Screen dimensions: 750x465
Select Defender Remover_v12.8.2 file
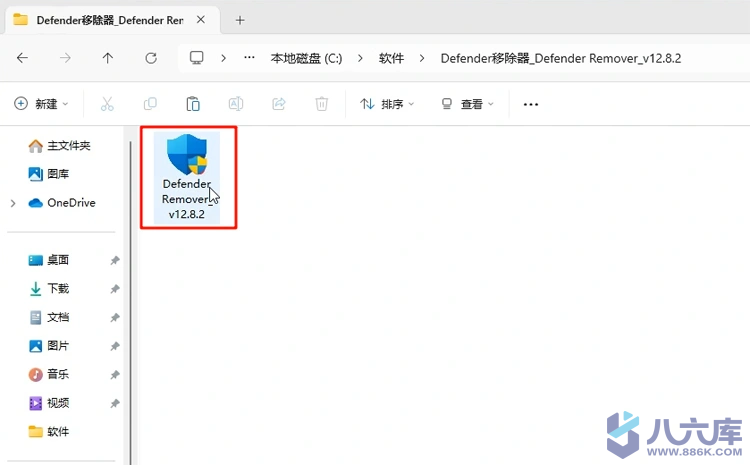[187, 177]
